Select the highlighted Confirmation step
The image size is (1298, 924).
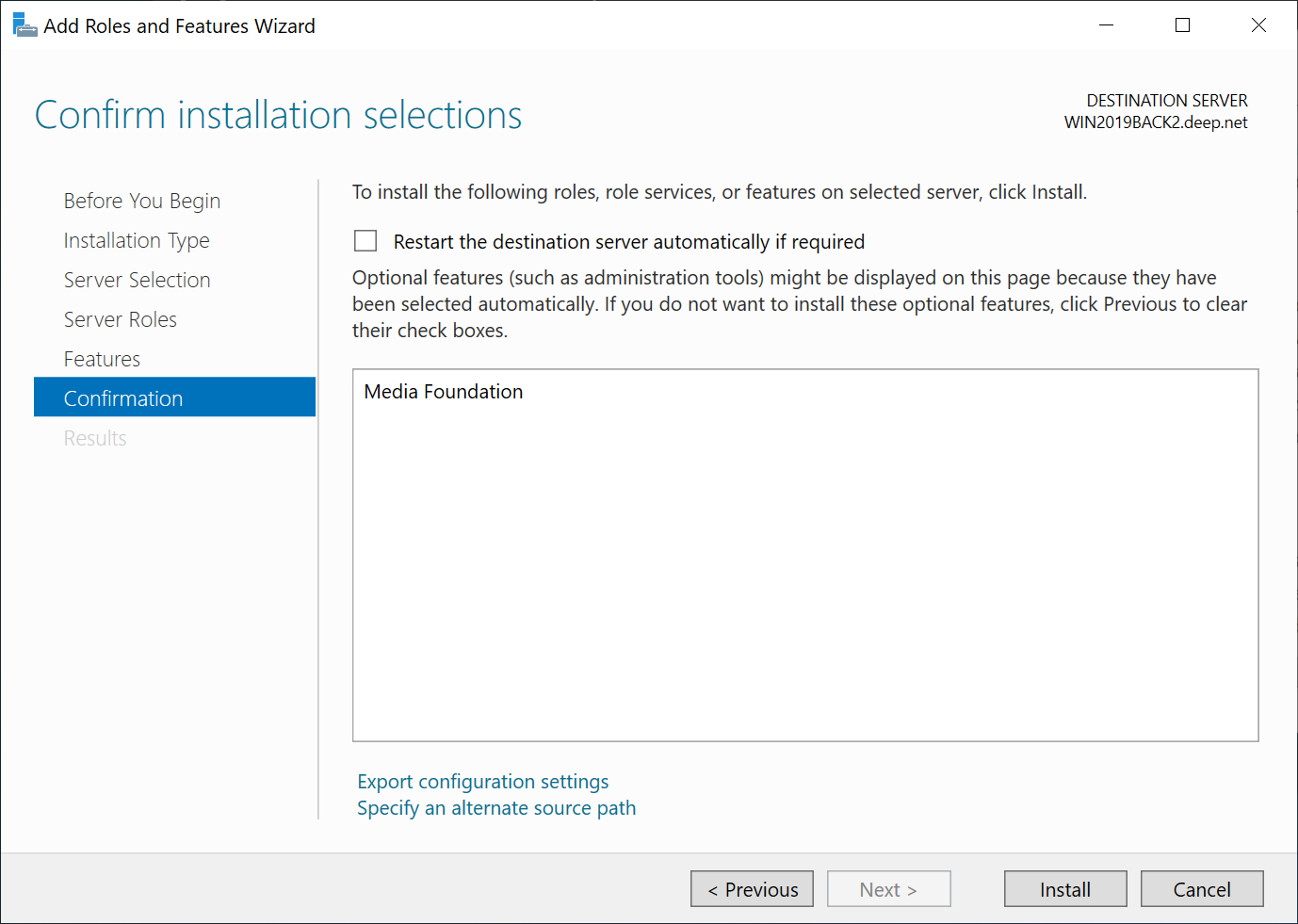coord(123,398)
